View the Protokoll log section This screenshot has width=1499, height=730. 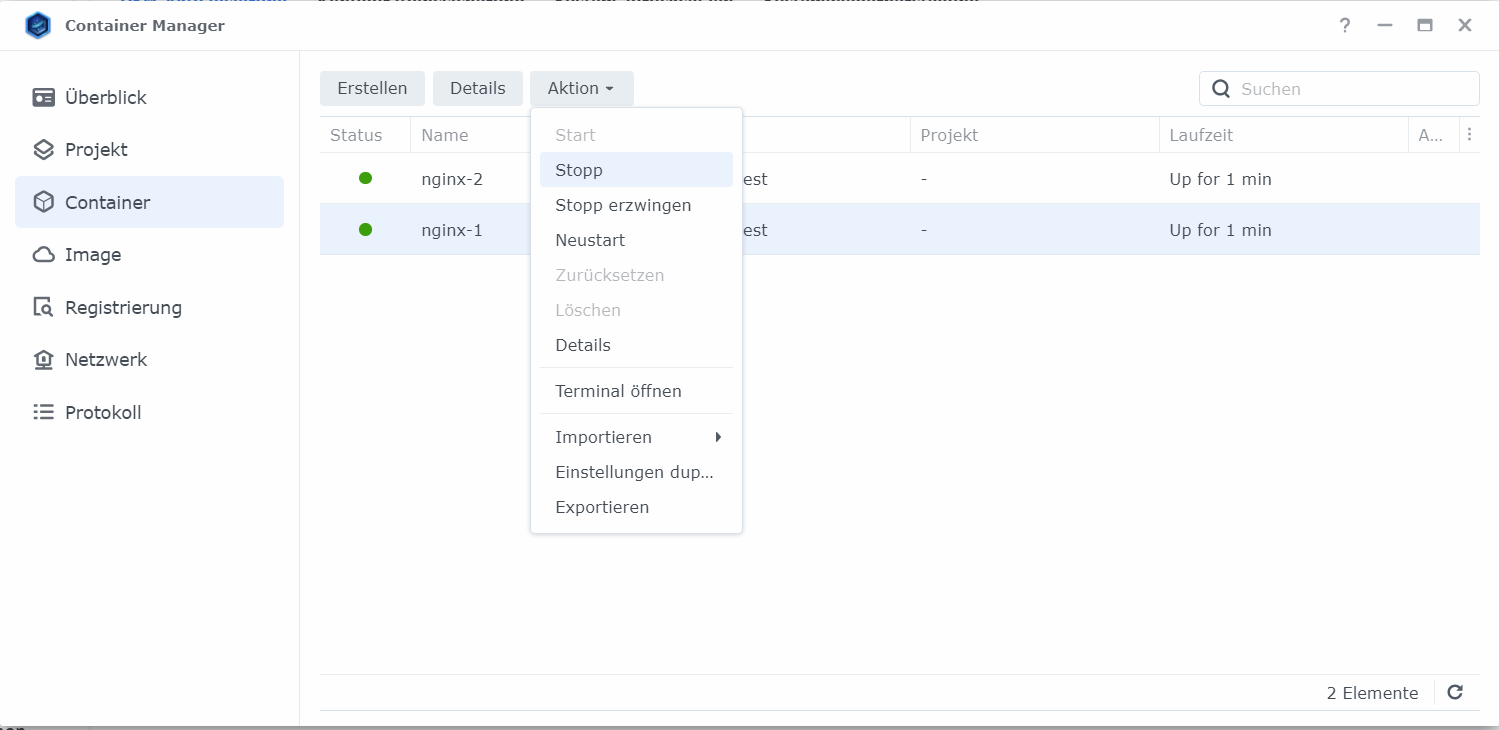point(100,411)
